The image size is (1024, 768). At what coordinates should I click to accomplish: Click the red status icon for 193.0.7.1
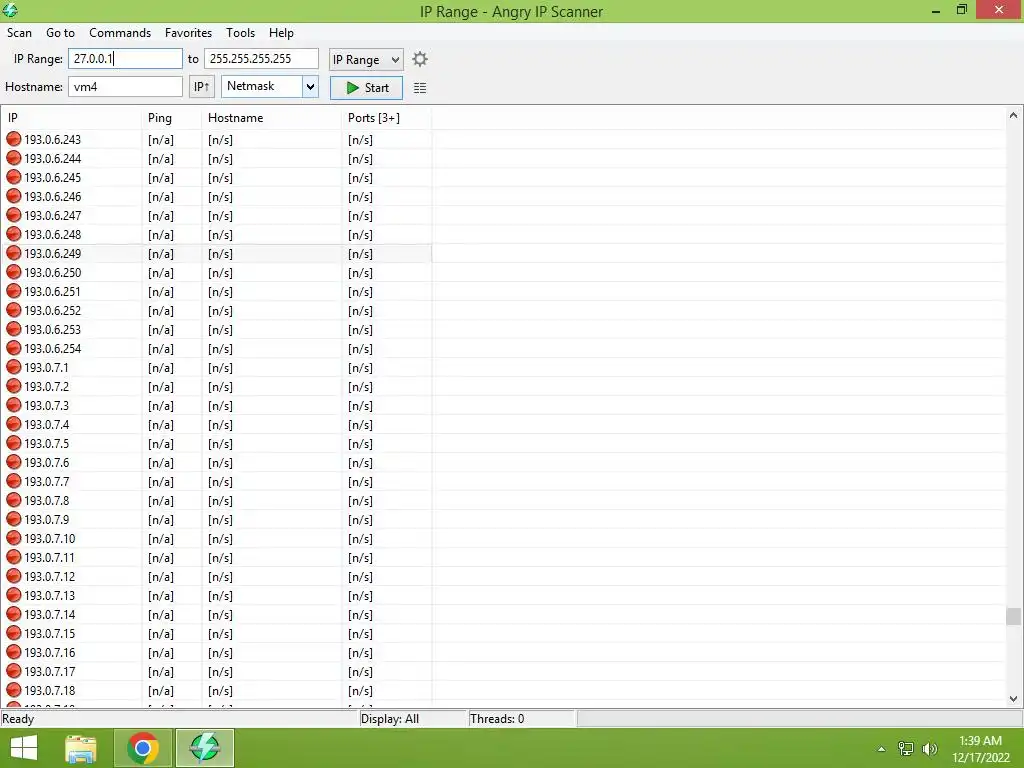14,367
